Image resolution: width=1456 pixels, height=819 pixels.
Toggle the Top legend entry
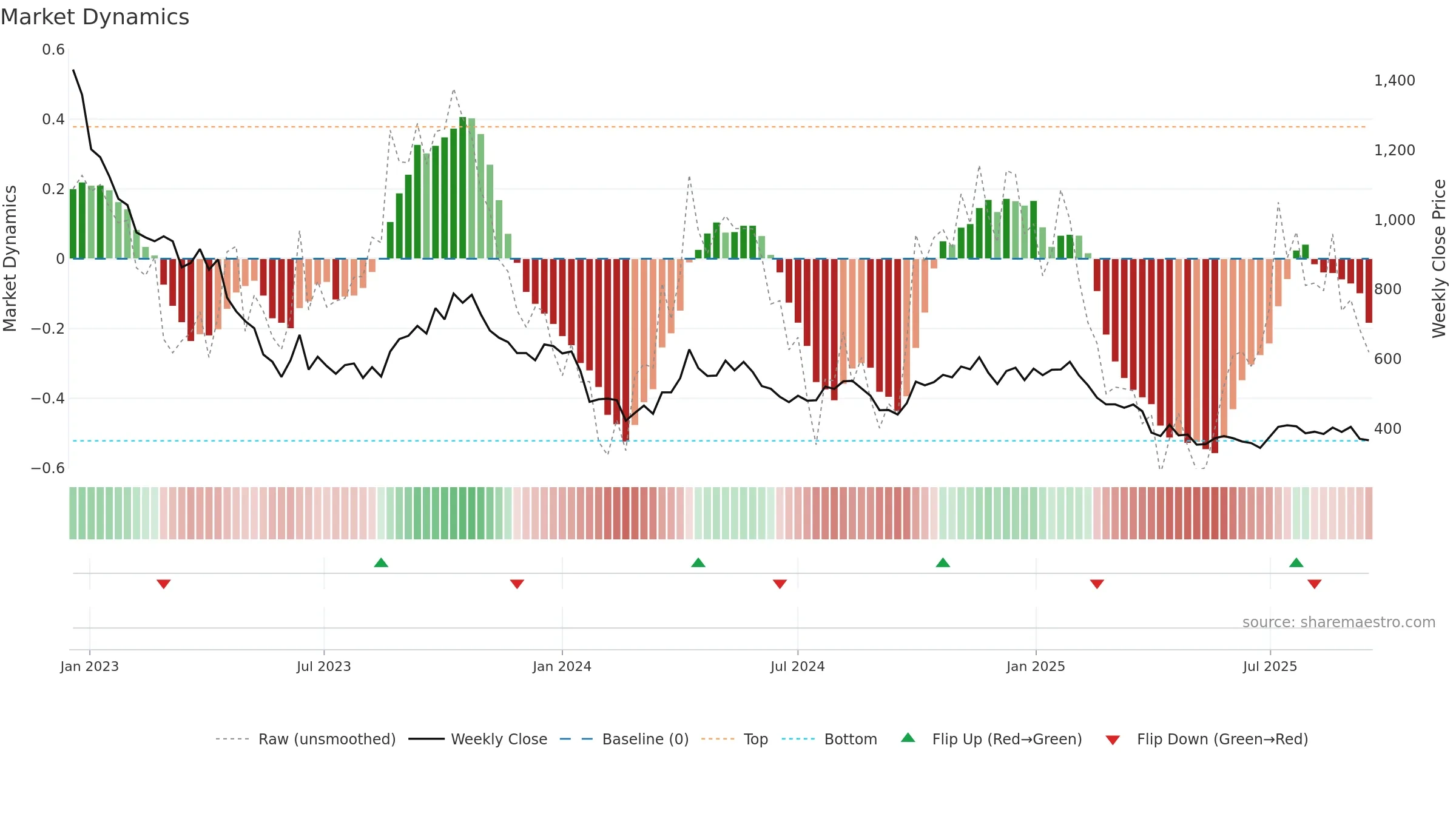[735, 739]
